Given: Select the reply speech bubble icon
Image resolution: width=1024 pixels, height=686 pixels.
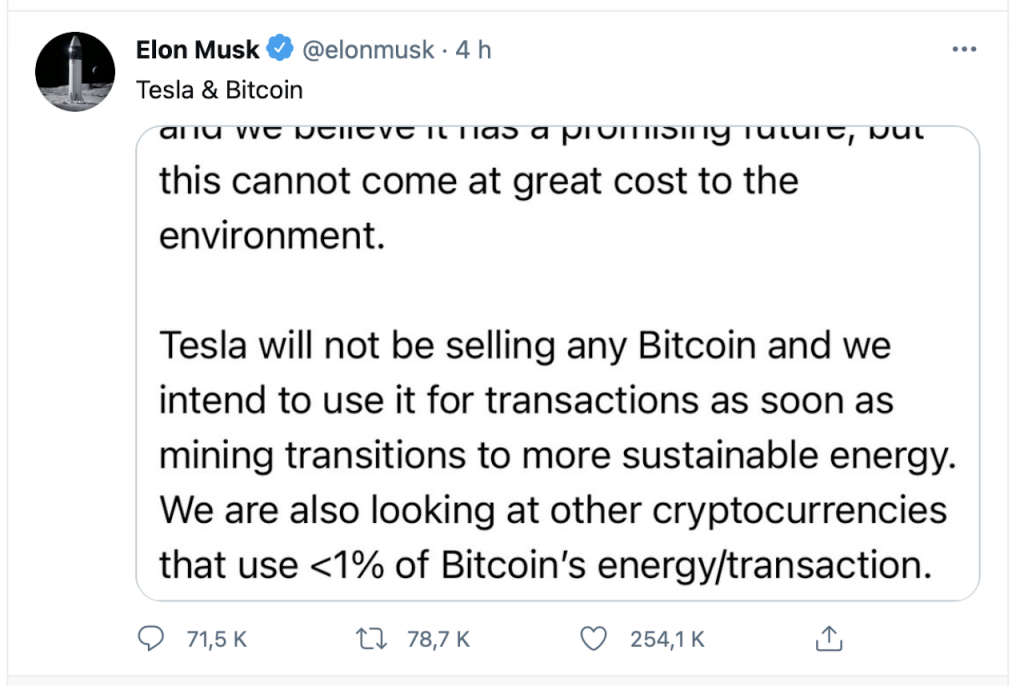Looking at the screenshot, I should (x=151, y=638).
